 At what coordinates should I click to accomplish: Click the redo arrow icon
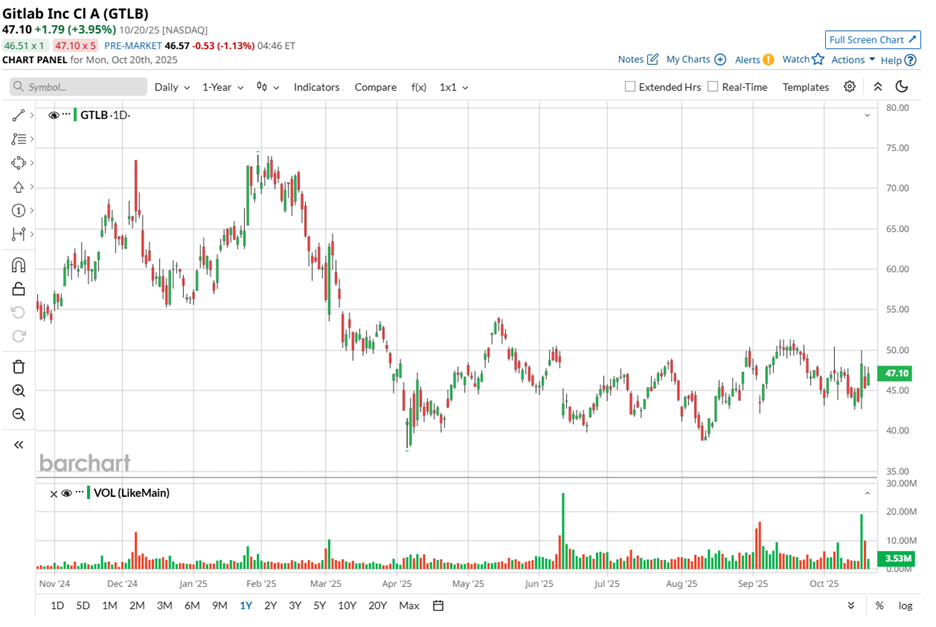click(19, 336)
